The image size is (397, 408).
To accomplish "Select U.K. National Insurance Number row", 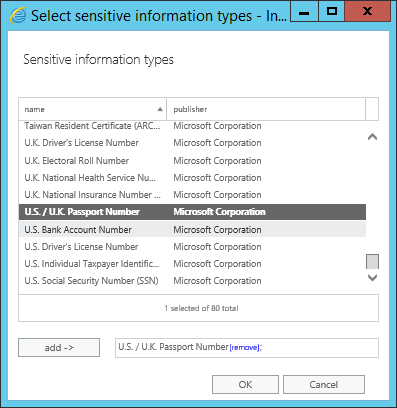I will point(192,195).
